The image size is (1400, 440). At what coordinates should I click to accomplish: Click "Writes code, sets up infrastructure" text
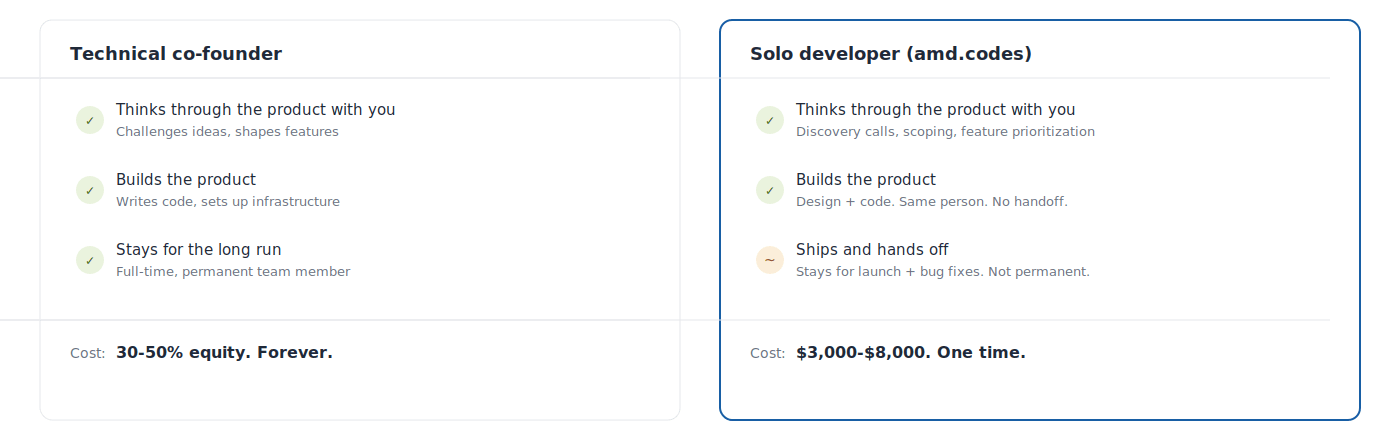click(228, 202)
